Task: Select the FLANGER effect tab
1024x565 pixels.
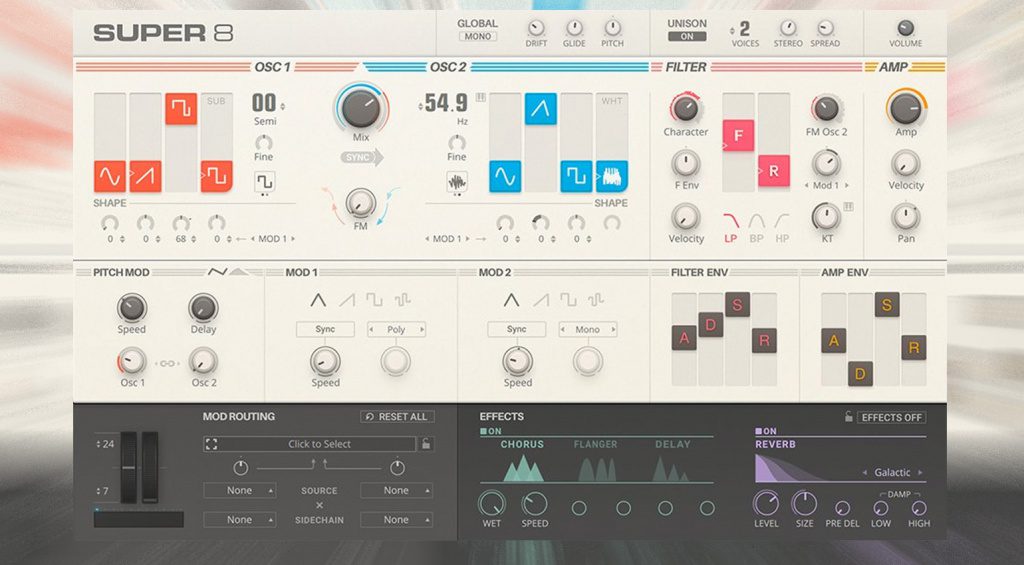Action: point(595,444)
